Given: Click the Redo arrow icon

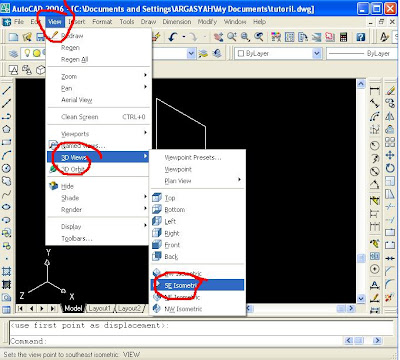Looking at the screenshot, I should (193, 37).
